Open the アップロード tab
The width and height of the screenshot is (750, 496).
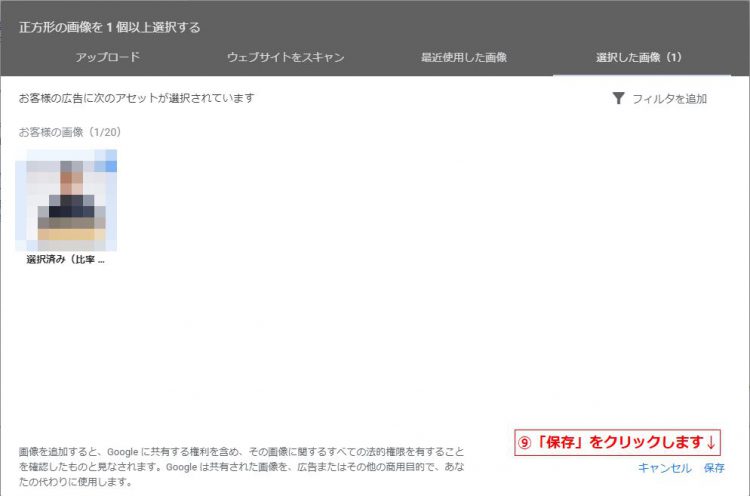click(108, 57)
